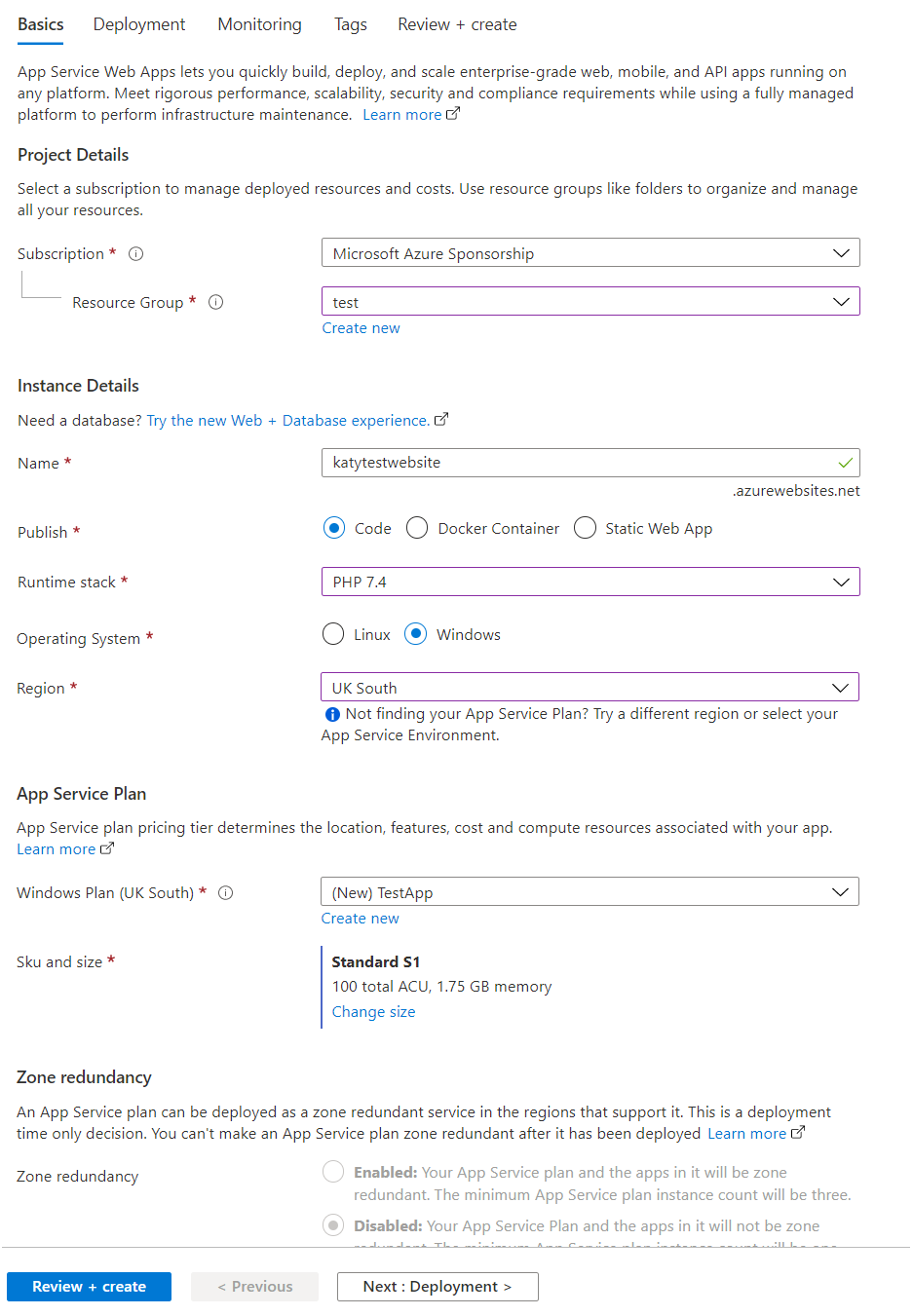Open the Monitoring tab
Viewport: 913px width, 1316px height.
click(x=259, y=24)
